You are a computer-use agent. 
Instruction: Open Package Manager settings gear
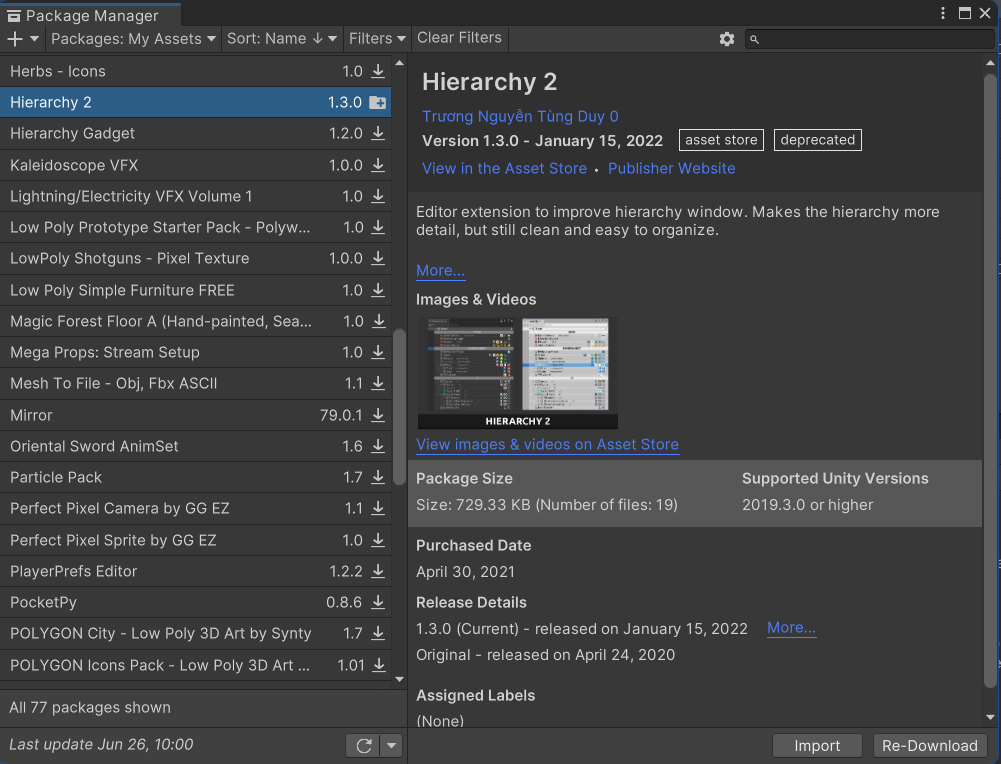726,39
